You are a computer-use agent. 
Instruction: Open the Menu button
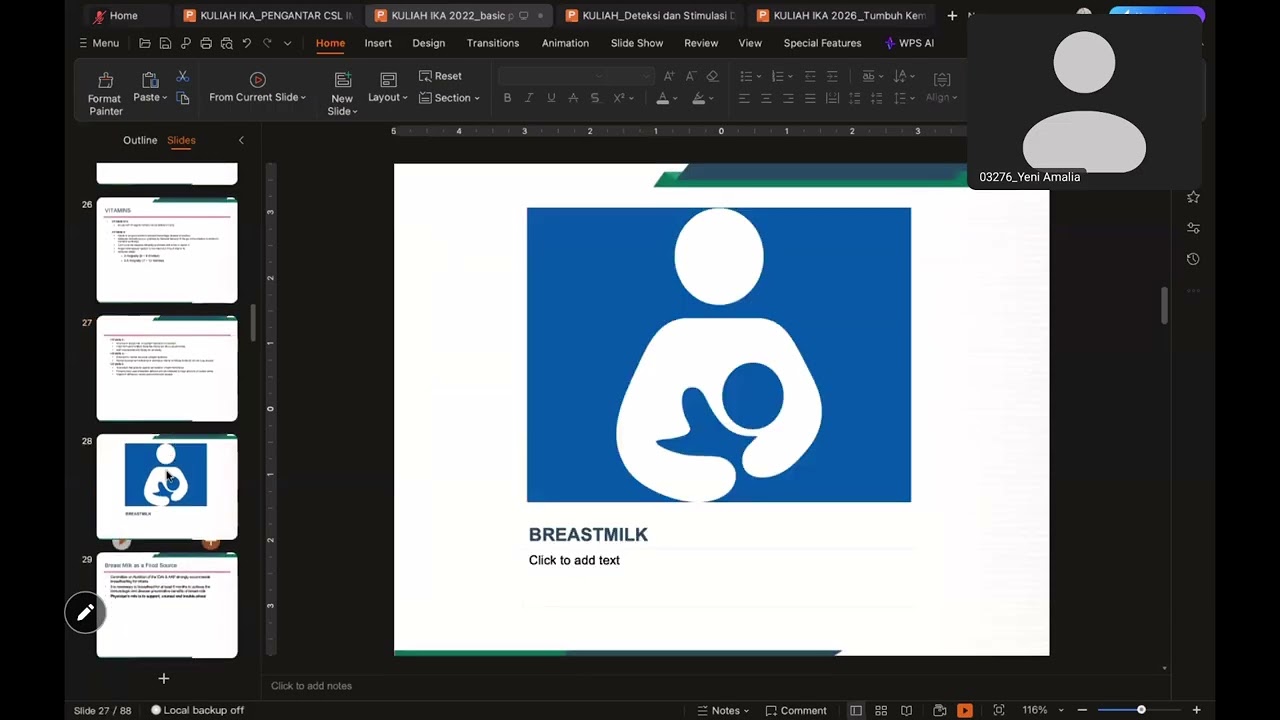[x=99, y=43]
